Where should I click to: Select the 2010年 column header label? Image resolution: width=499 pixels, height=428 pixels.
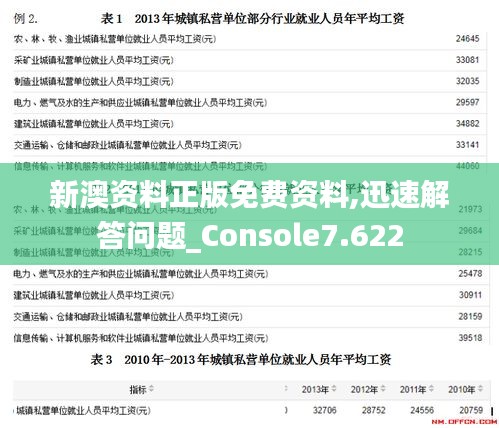[462, 389]
